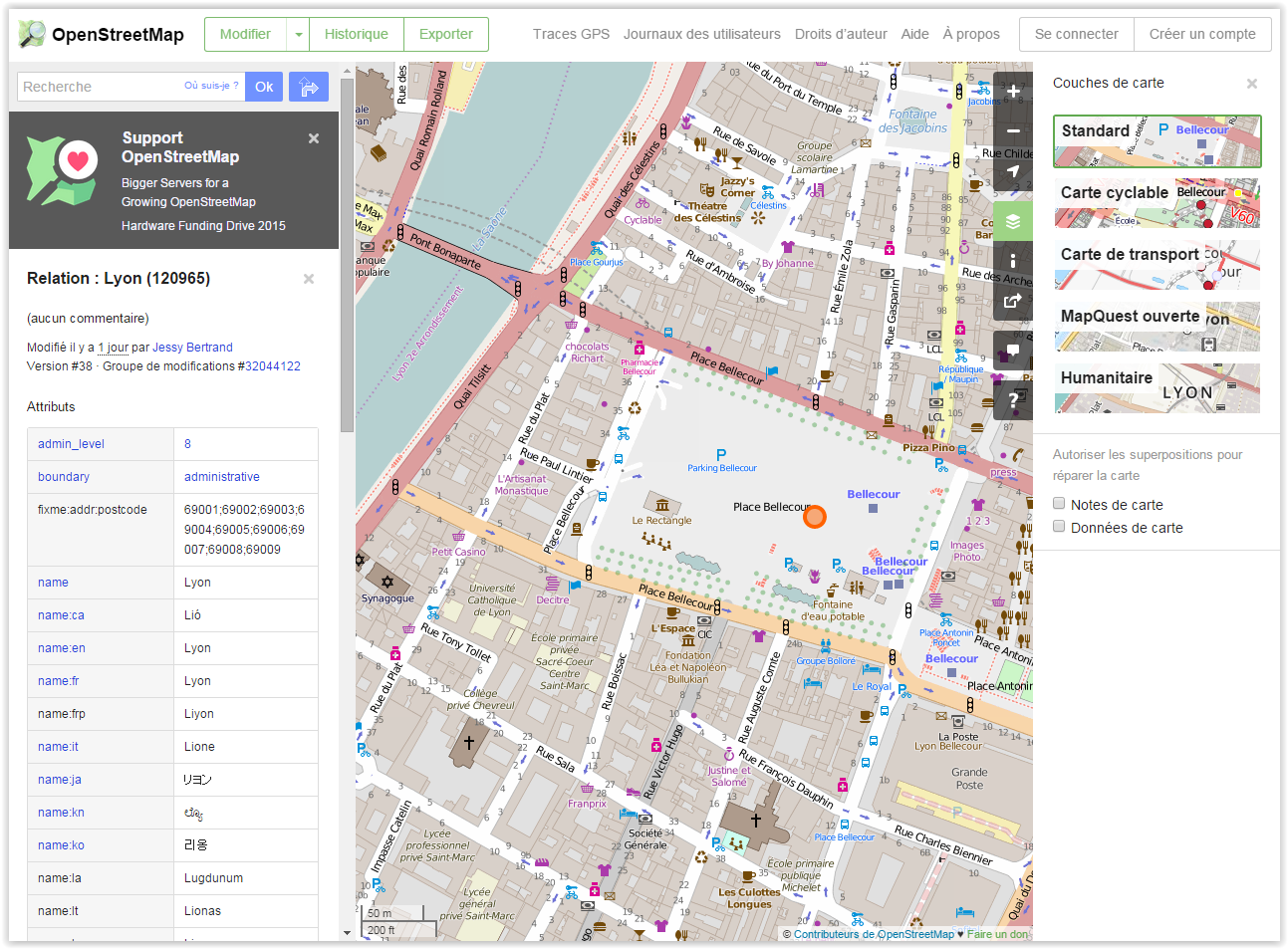Zoom out on the map
The image size is (1288, 949).
(1013, 131)
